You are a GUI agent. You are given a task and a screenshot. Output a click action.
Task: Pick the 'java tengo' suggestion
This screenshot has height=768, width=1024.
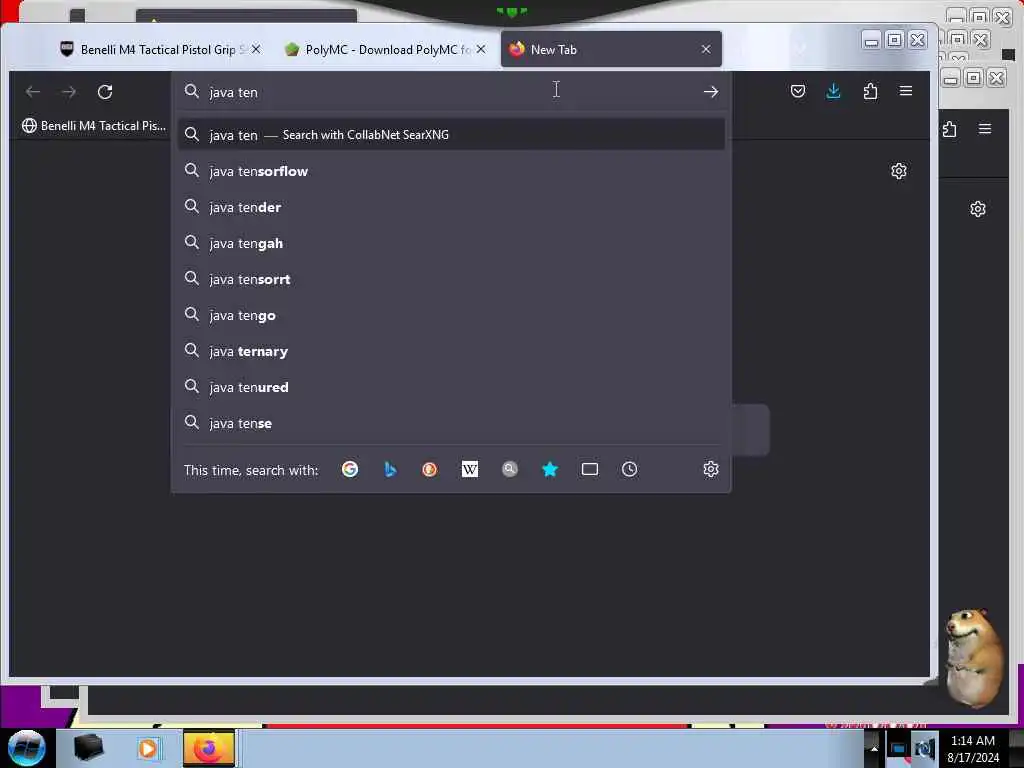[x=451, y=315]
